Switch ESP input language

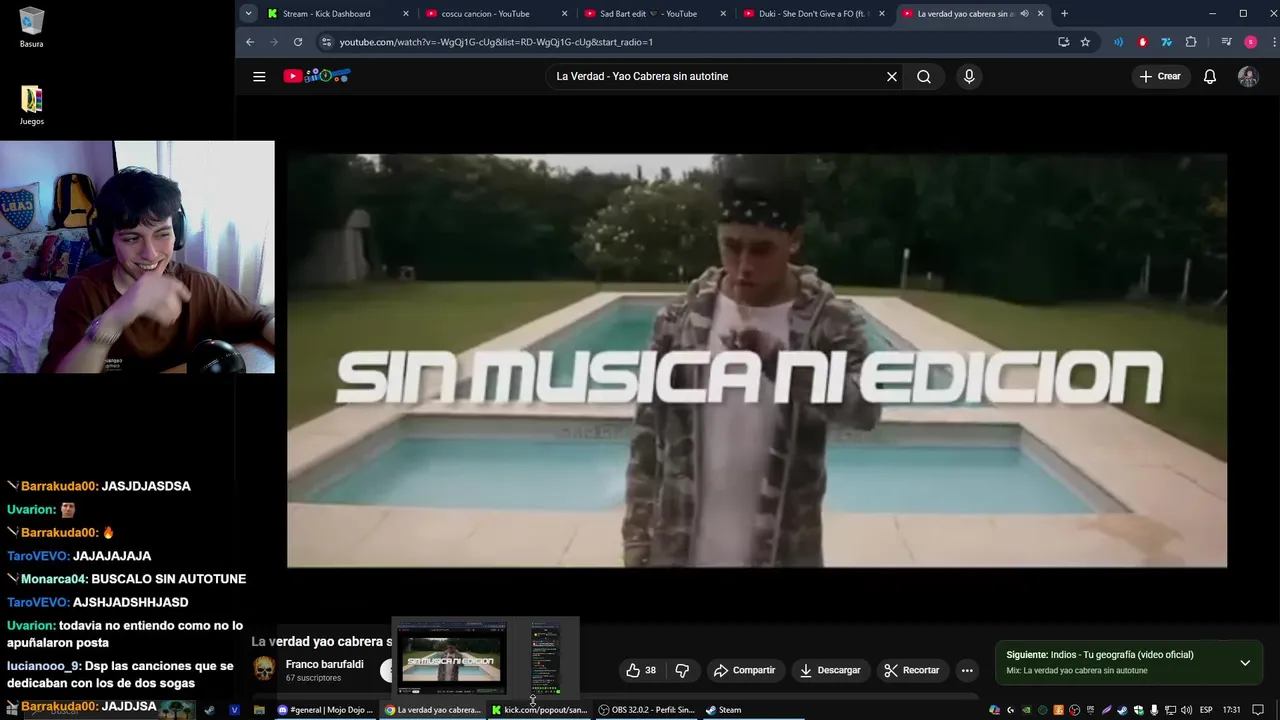point(1206,710)
